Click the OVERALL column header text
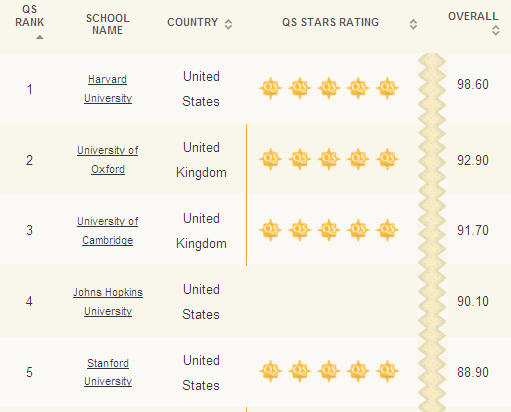This screenshot has height=412, width=511. pyautogui.click(x=473, y=16)
